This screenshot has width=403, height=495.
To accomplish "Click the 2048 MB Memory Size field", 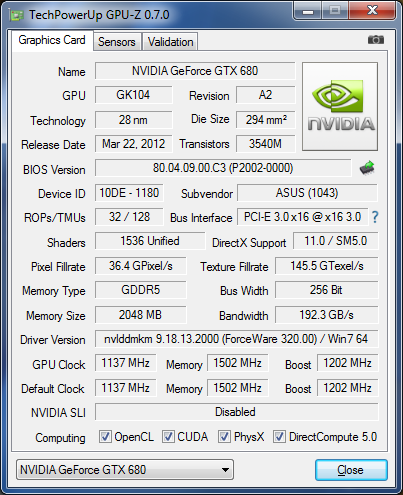I will pyautogui.click(x=140, y=315).
